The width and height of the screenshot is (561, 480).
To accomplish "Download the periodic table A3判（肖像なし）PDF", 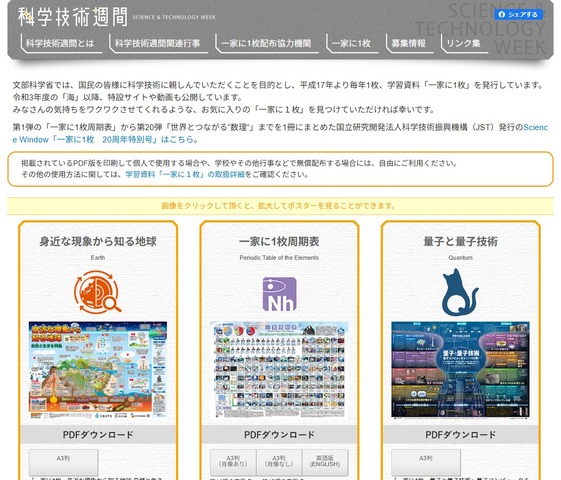I will pos(279,461).
